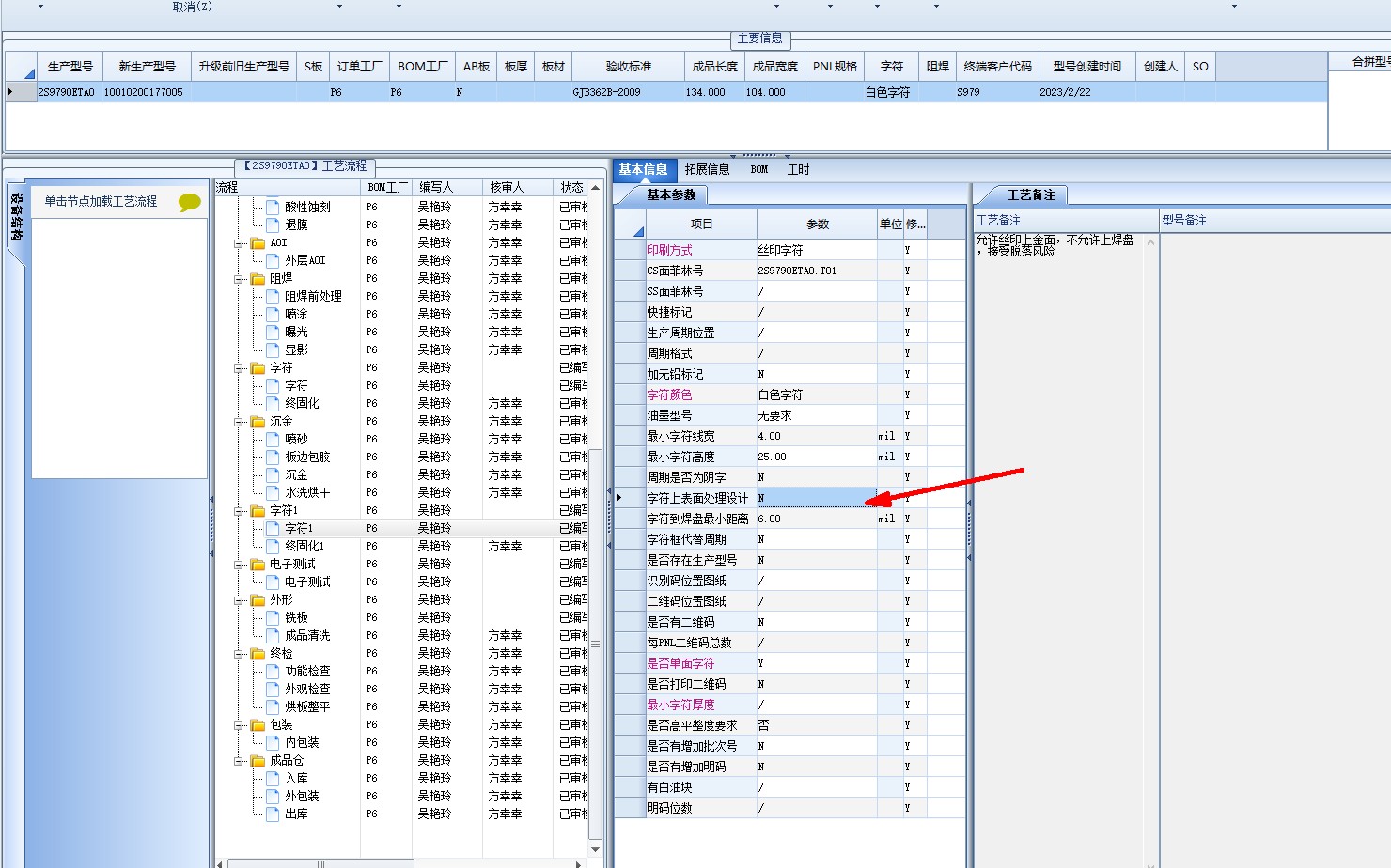Select the 入库 step in the tree
Screen dimensions: 1391x868
pos(296,778)
